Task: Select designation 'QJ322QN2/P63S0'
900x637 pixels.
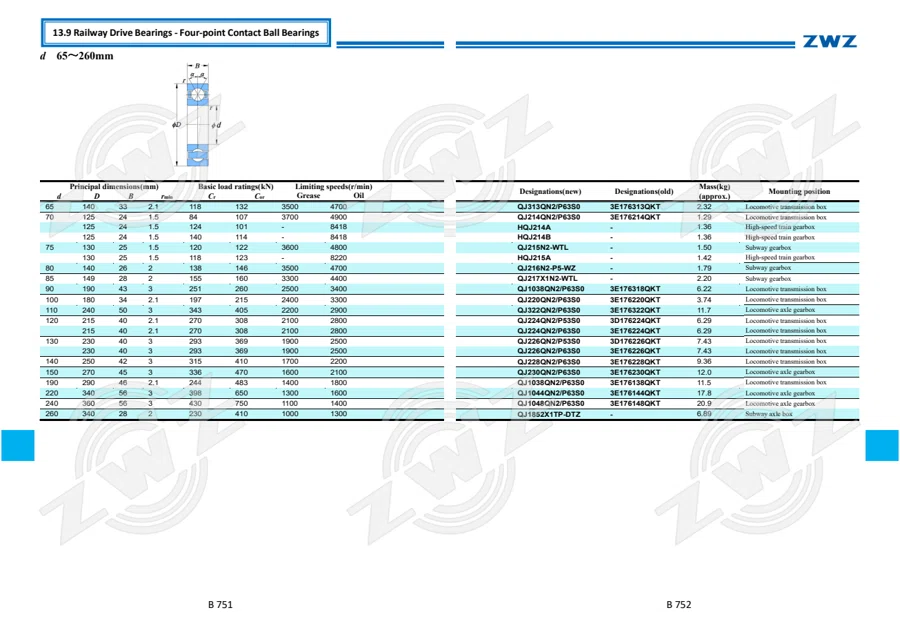Action: click(548, 310)
